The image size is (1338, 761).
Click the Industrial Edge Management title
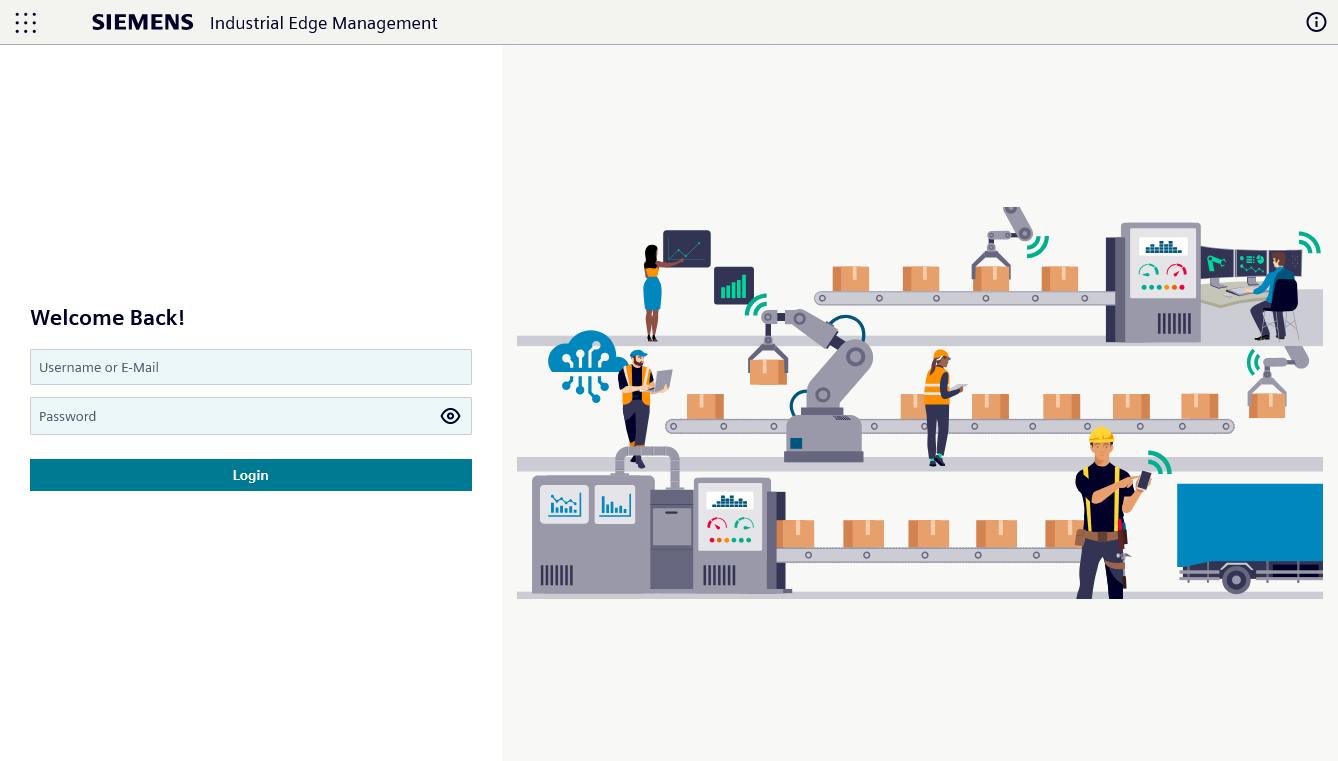tap(323, 23)
